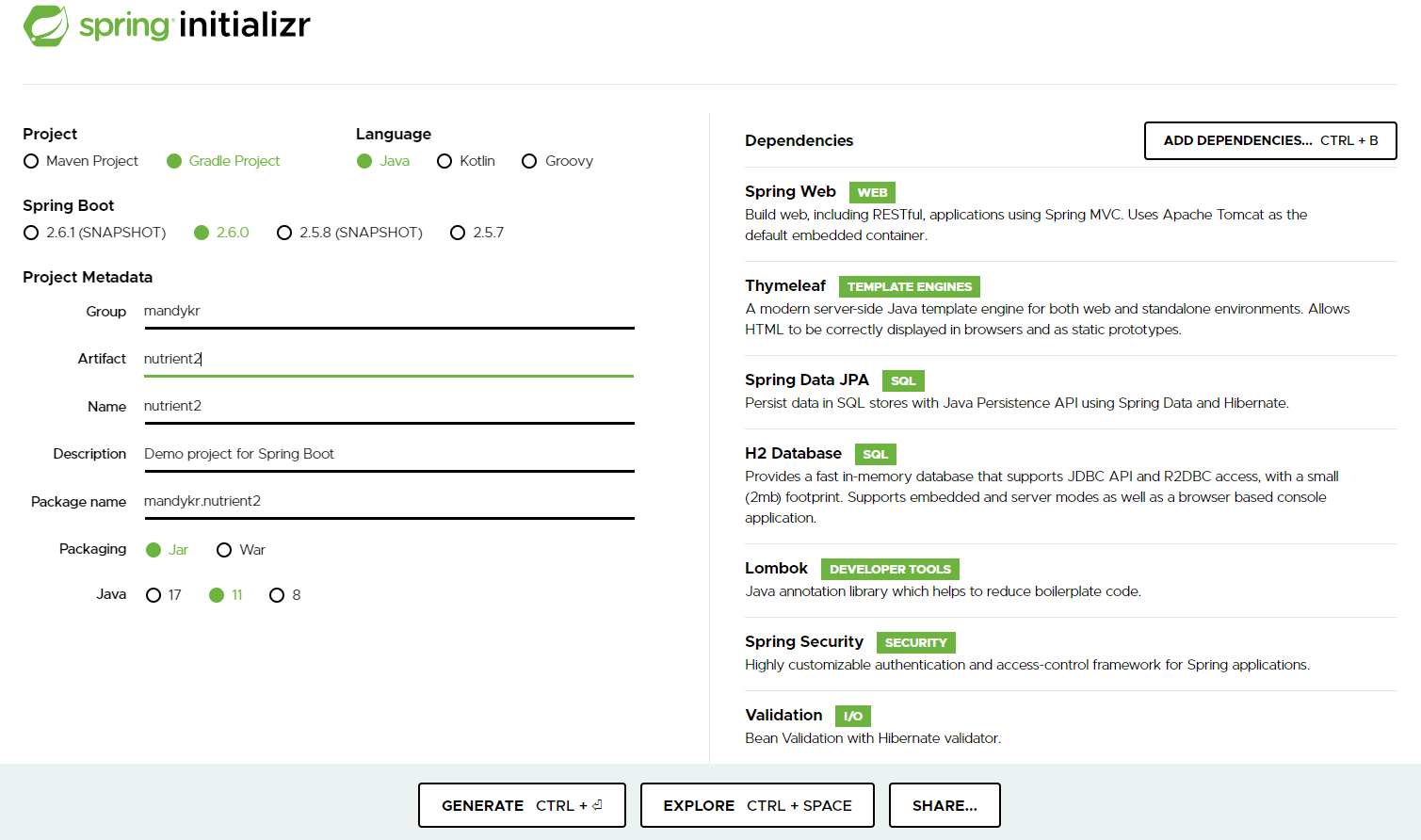
Task: Click the H2 Database dependency title
Action: coord(793,453)
